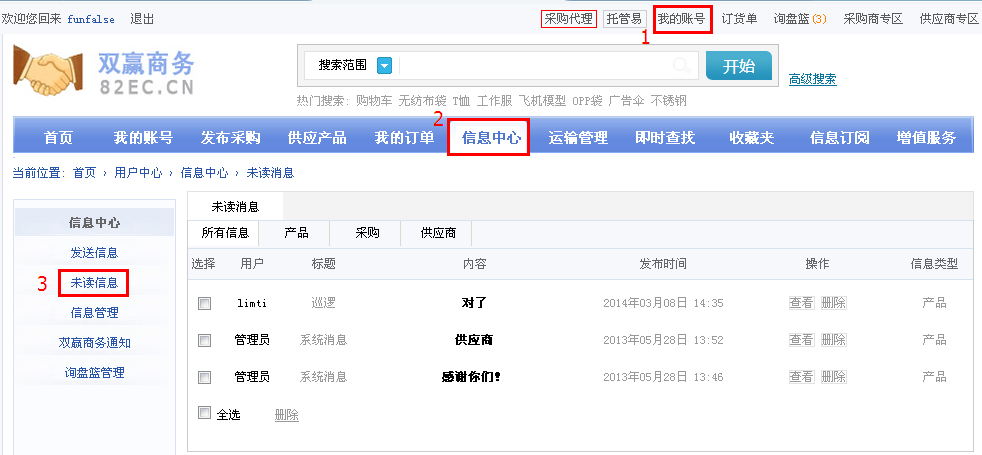This screenshot has width=982, height=455.
Task: Open 询盘篮管理 in the sidebar
Action: point(94,373)
